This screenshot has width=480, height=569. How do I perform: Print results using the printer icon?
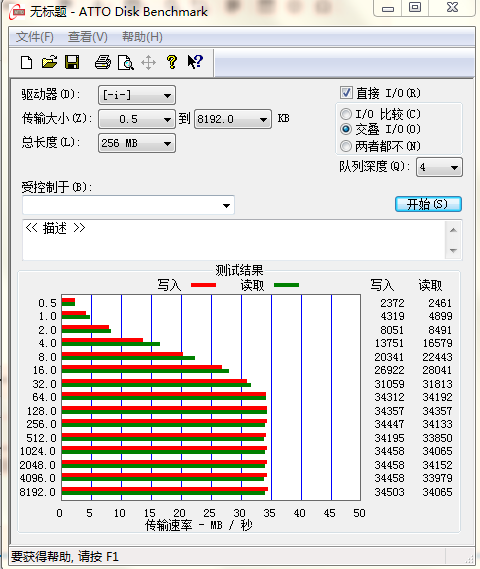[x=103, y=62]
